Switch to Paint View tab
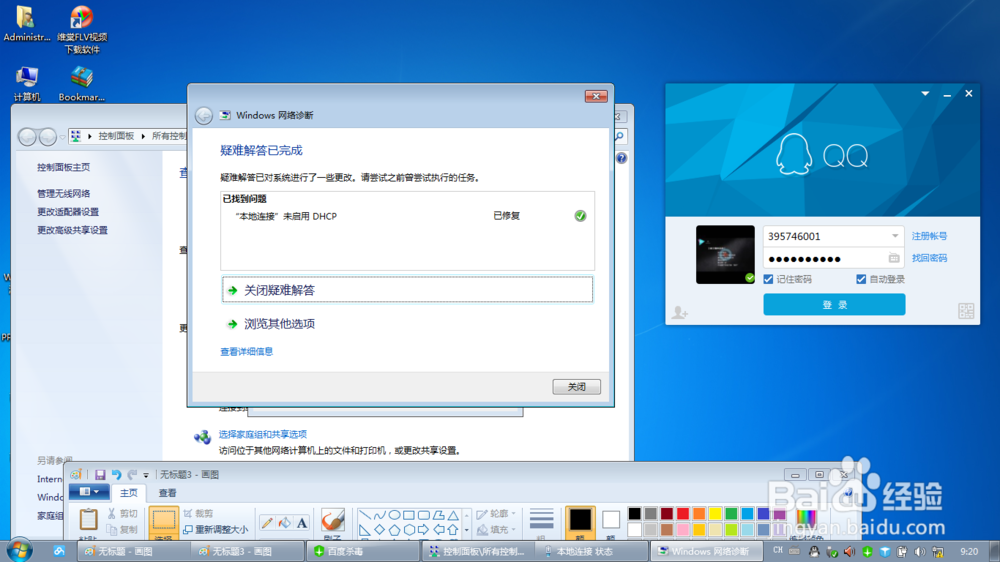Screen dimensions: 1000x562 [x=168, y=492]
